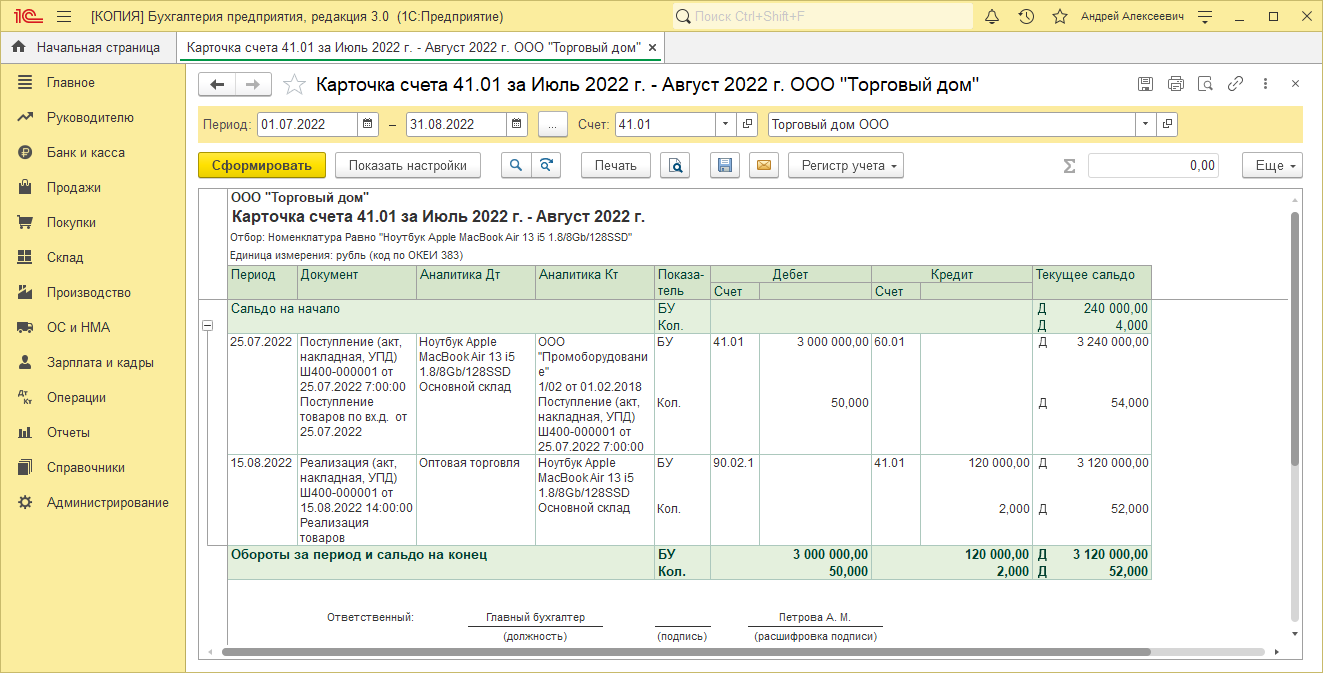Open service settings lines icon
The image size is (1323, 673).
point(1205,17)
